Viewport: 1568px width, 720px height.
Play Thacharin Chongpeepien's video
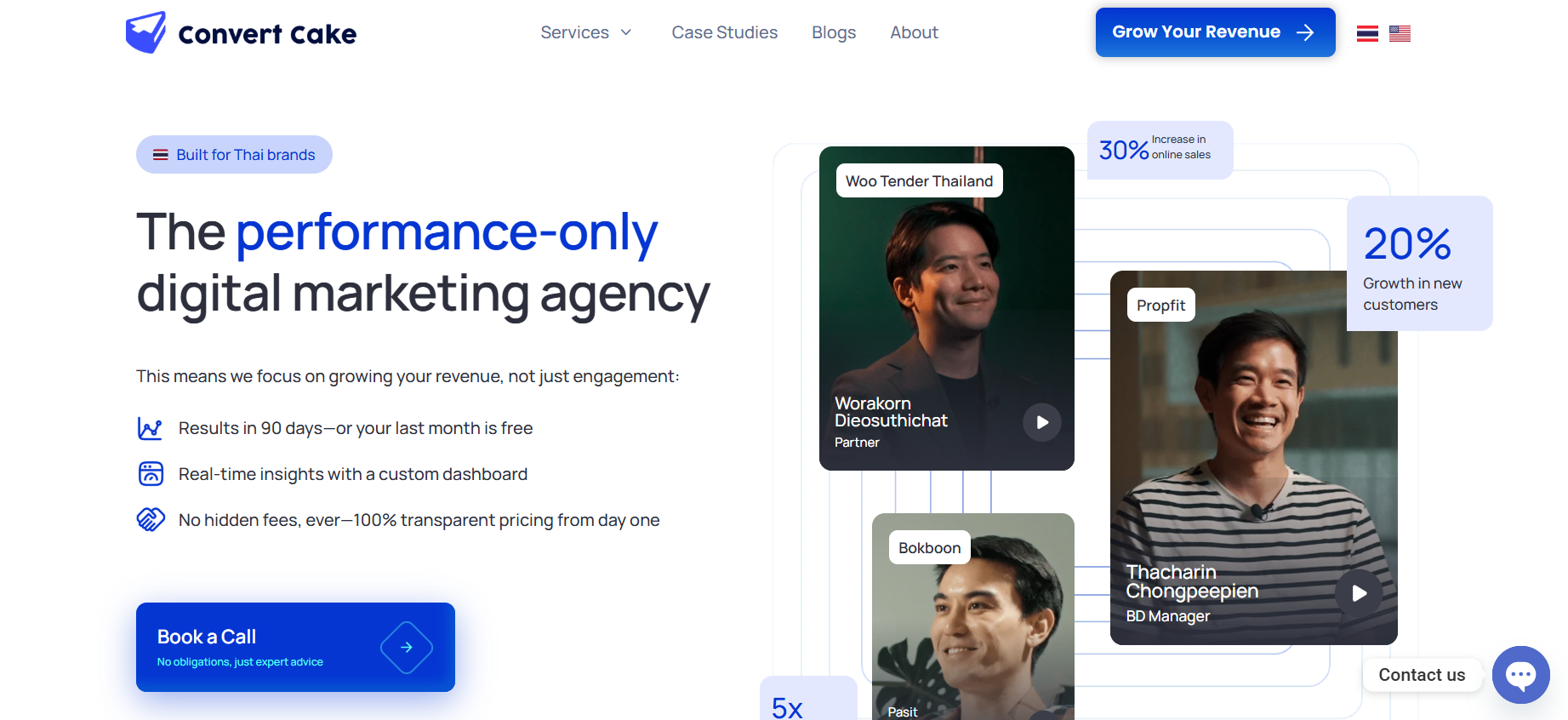click(1359, 593)
